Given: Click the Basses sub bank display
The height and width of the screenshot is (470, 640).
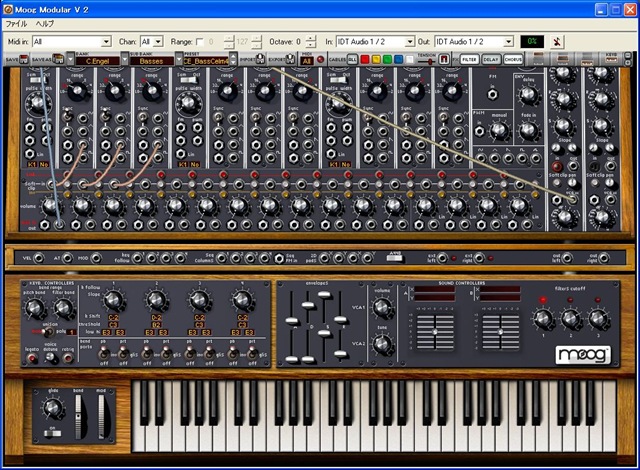Looking at the screenshot, I should (x=151, y=61).
